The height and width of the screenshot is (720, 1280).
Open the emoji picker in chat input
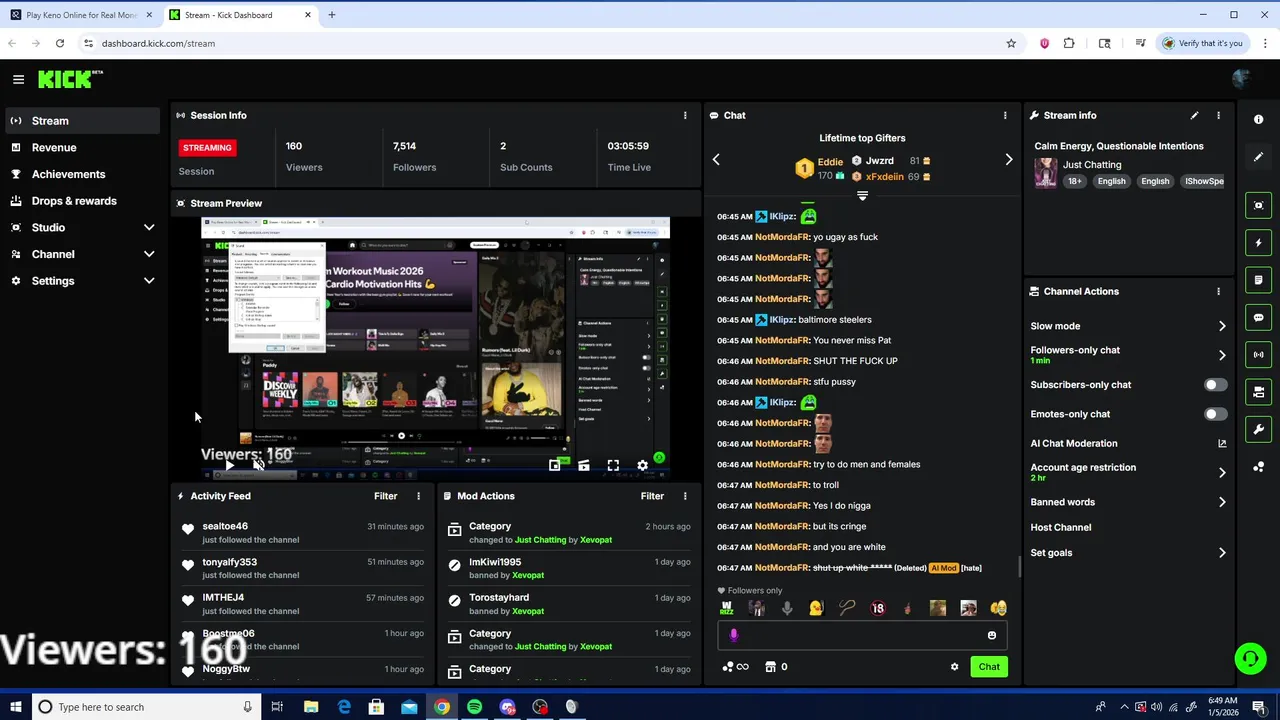coord(992,635)
